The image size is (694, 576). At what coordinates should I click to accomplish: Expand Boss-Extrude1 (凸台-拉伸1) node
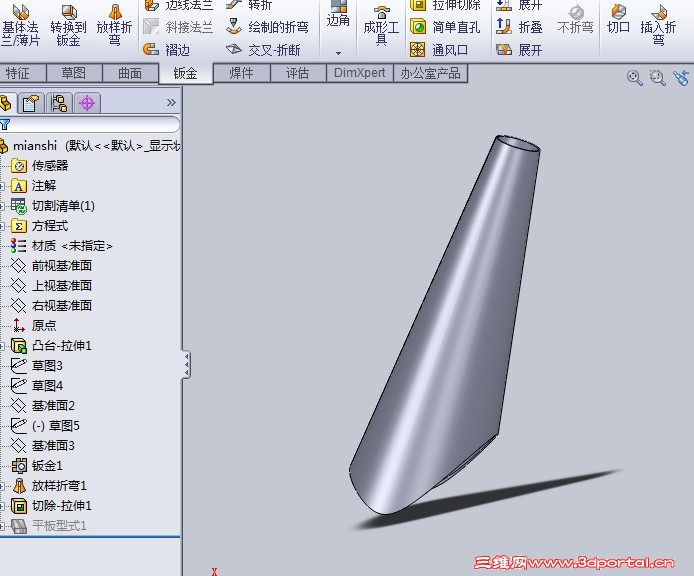tap(2, 346)
